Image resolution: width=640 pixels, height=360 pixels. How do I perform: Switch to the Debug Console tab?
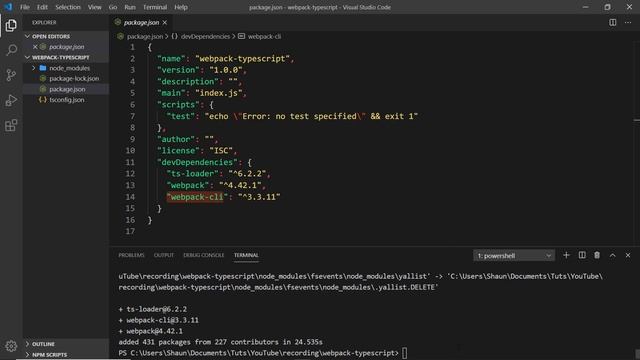204,255
